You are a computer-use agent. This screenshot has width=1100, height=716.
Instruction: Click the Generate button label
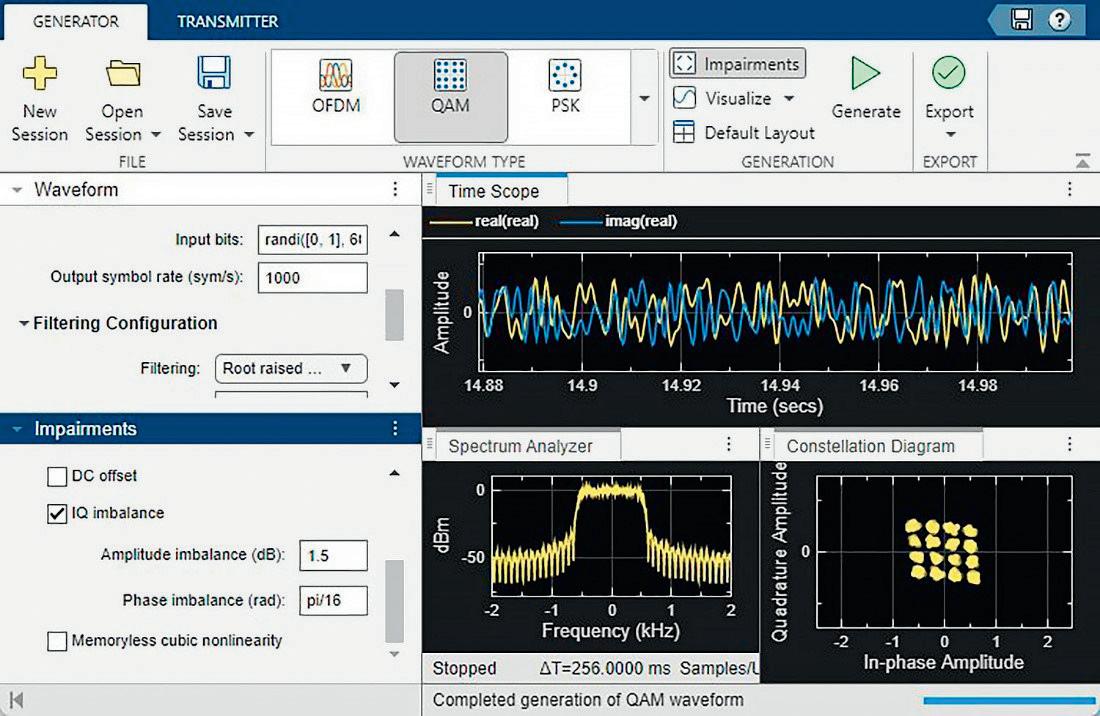tap(866, 111)
